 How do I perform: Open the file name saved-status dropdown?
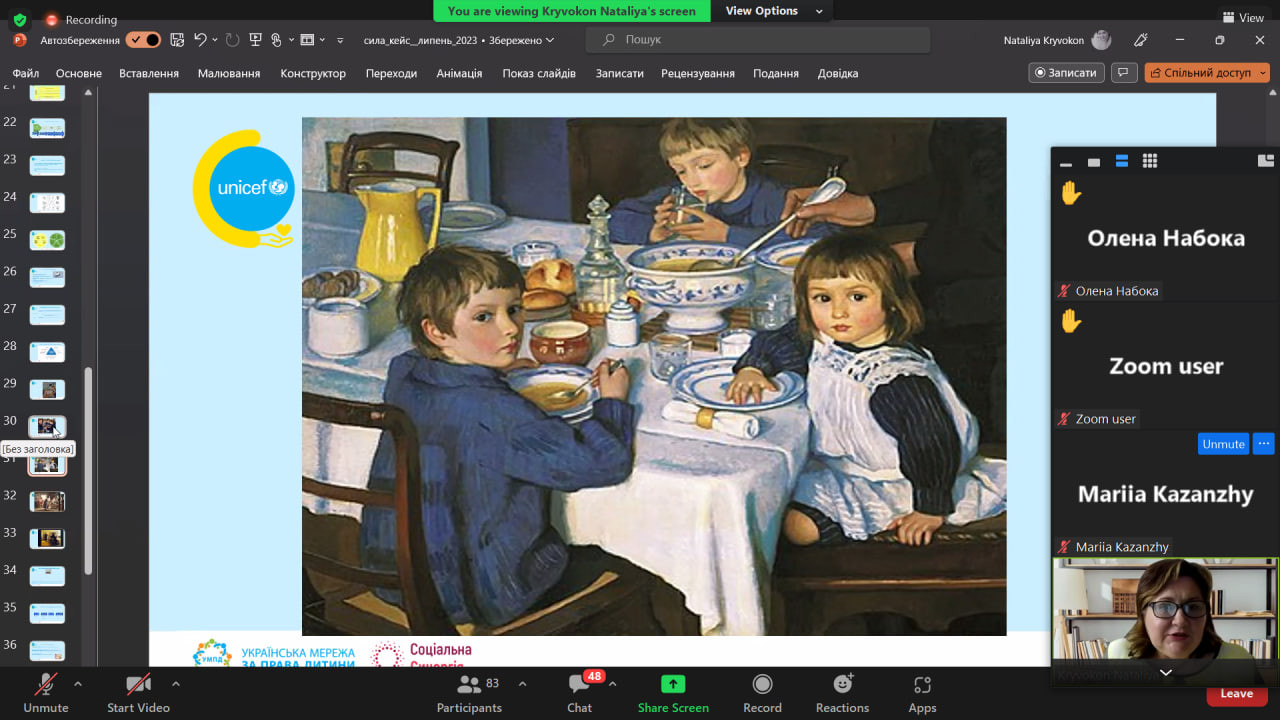(549, 40)
